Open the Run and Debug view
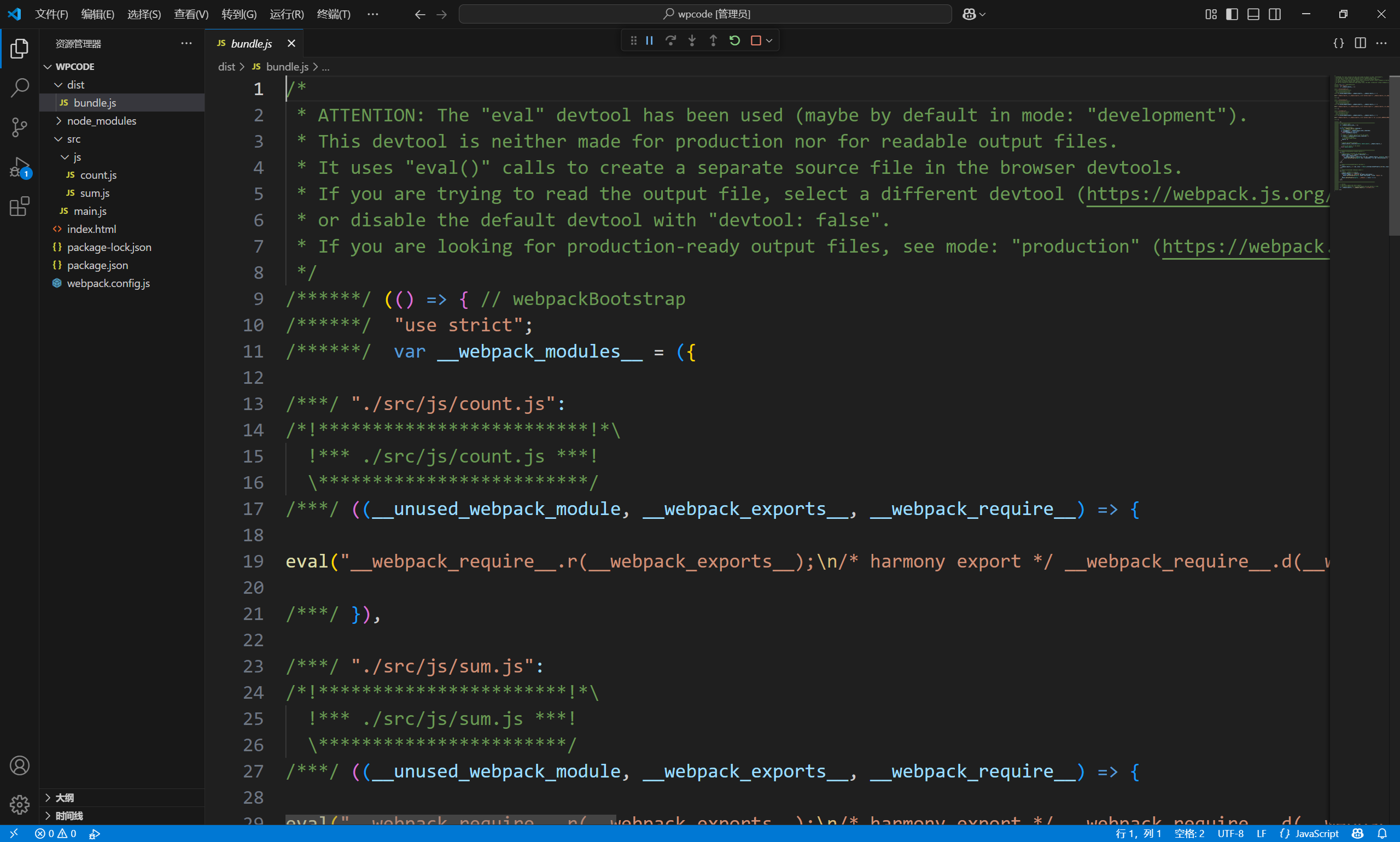The width and height of the screenshot is (1400, 842). coord(20,167)
